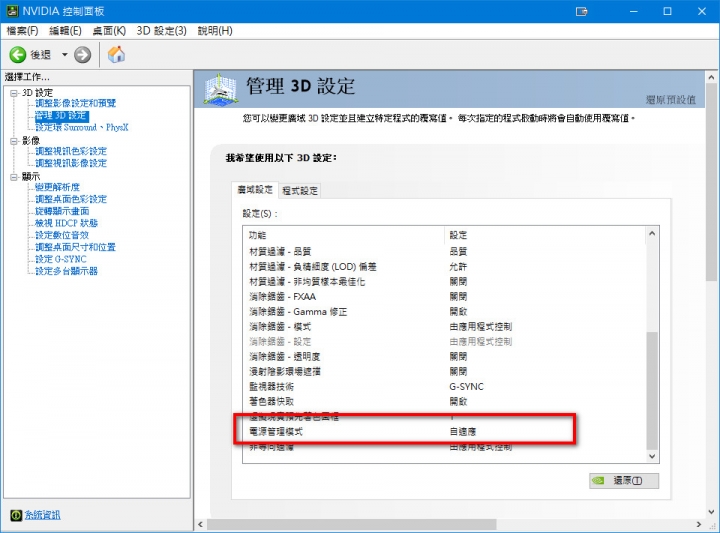
Task: Open 調整桌面尺寸和位置 item
Action: click(x=75, y=247)
